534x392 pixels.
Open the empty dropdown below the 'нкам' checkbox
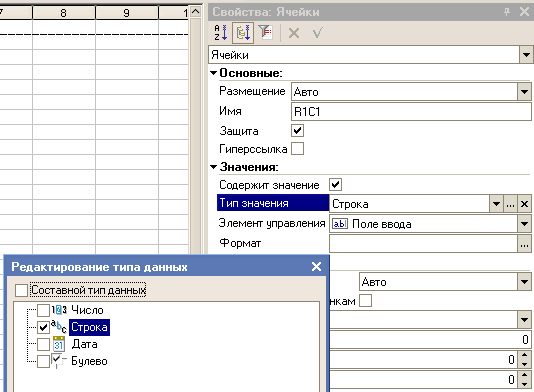tap(524, 320)
